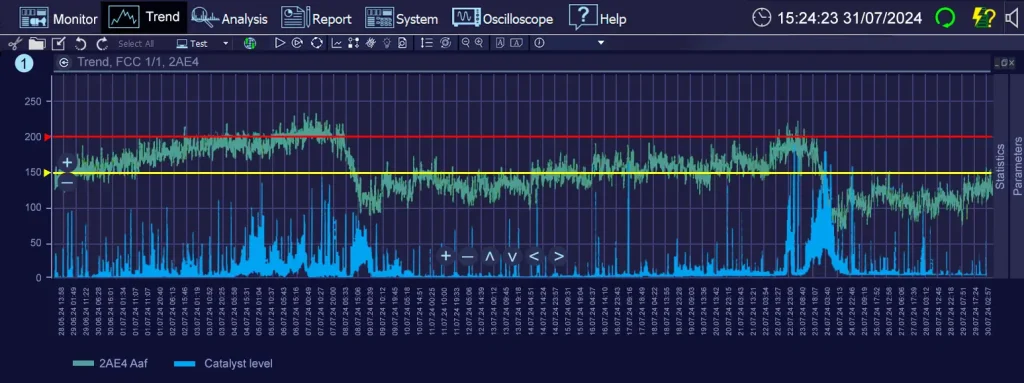
Task: Click the trend panel window control buttons
Action: pyautogui.click(x=1005, y=63)
